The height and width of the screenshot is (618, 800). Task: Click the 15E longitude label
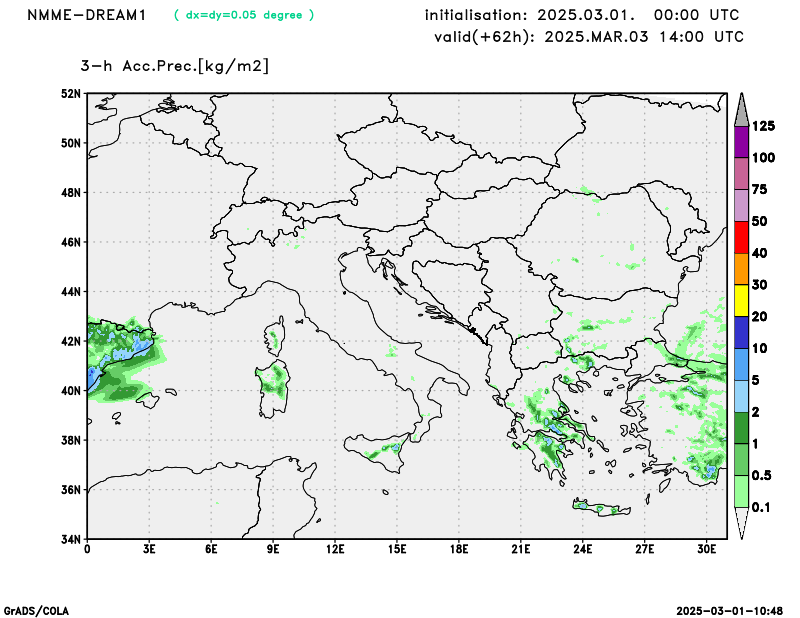tap(397, 550)
